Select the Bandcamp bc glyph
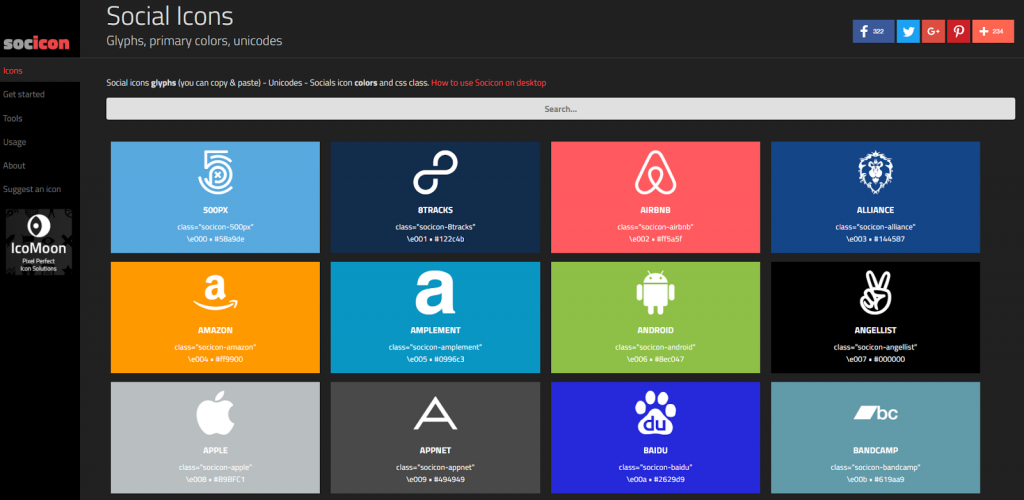Viewport: 1024px width, 500px height. pos(875,413)
